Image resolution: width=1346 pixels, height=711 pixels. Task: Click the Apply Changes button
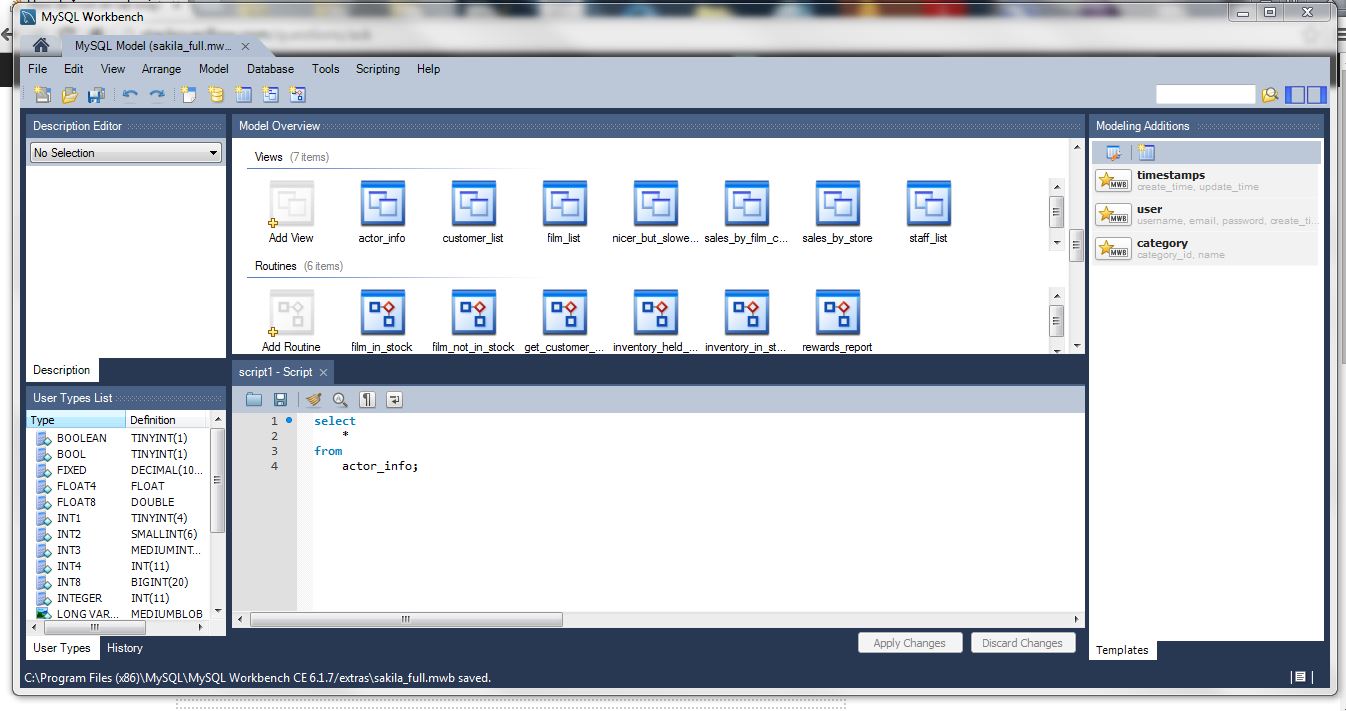tap(909, 643)
